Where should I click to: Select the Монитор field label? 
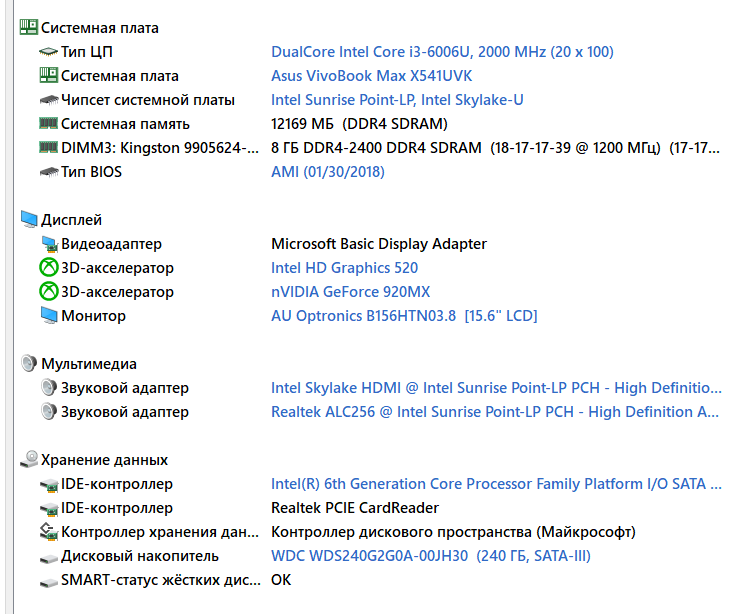(93, 316)
